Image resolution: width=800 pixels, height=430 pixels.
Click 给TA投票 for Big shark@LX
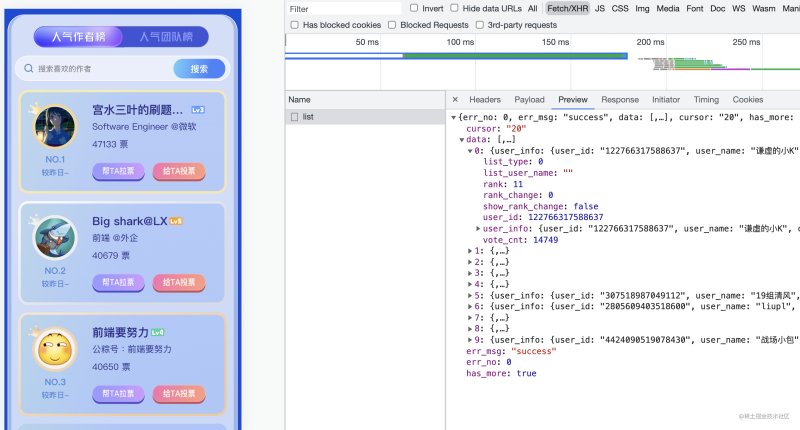[179, 283]
